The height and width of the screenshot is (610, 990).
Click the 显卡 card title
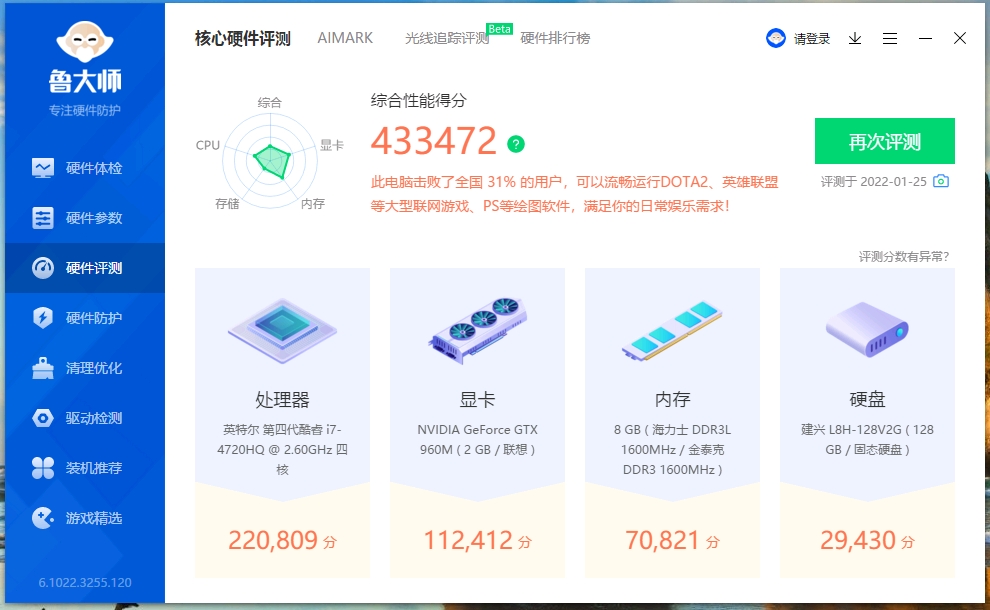coord(477,400)
